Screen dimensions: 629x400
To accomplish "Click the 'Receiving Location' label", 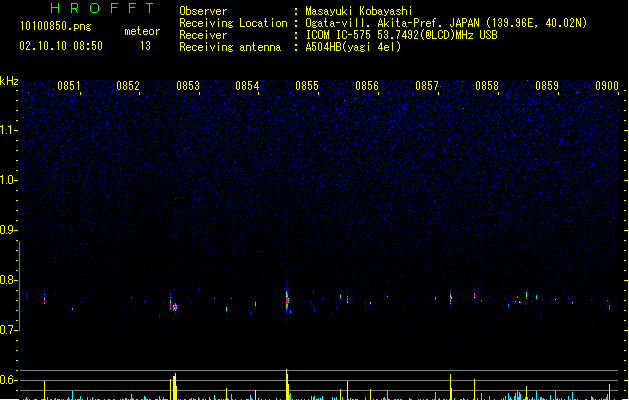I will 233,23.
